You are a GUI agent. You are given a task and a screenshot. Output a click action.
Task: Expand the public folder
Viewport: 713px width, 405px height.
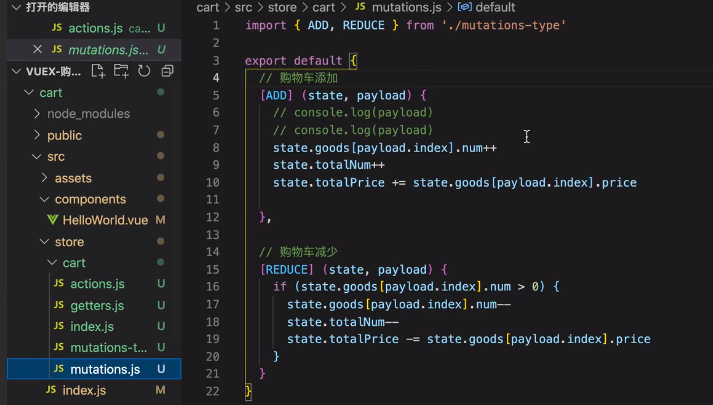(37, 135)
